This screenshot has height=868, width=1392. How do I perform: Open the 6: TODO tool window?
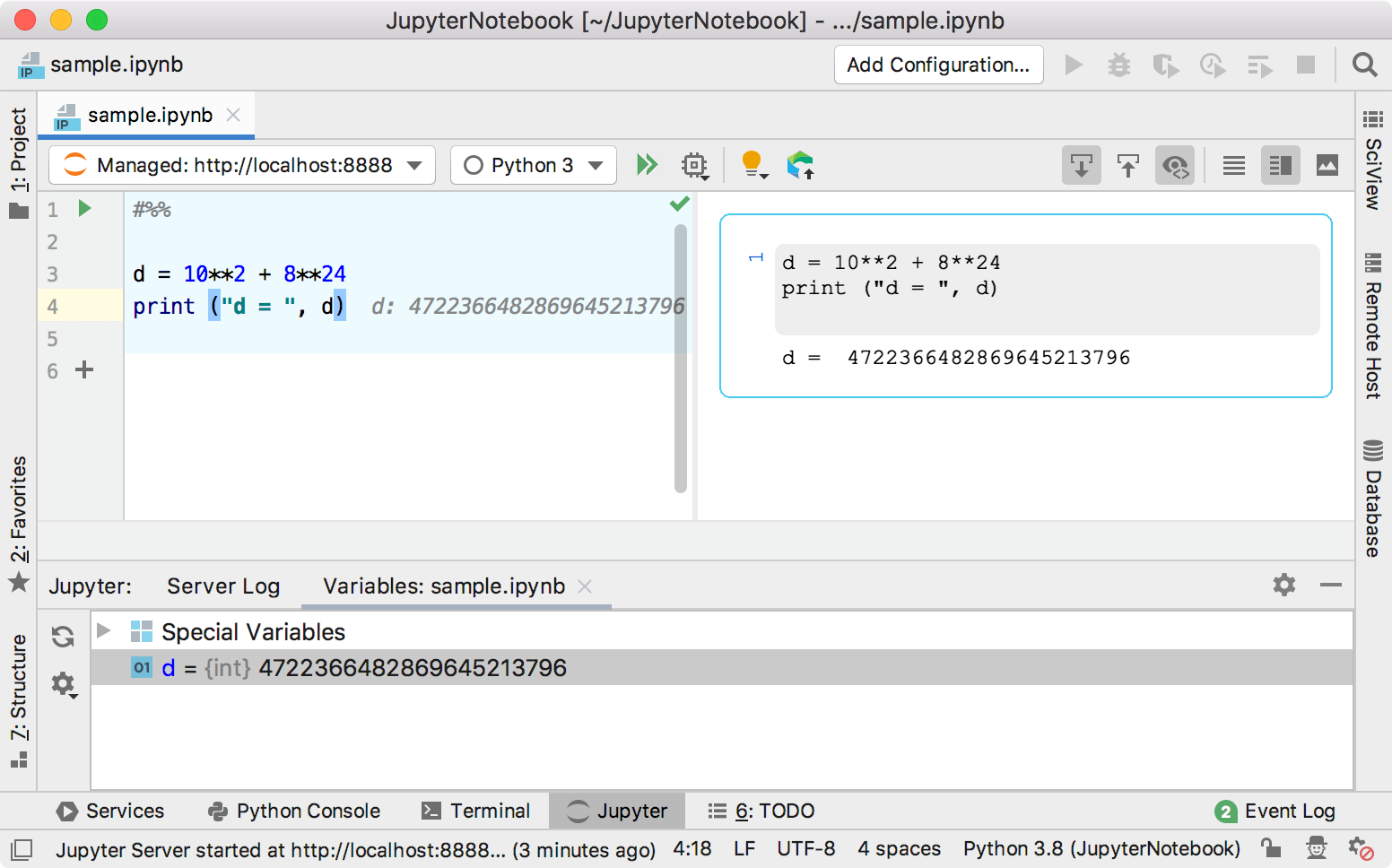[x=761, y=811]
